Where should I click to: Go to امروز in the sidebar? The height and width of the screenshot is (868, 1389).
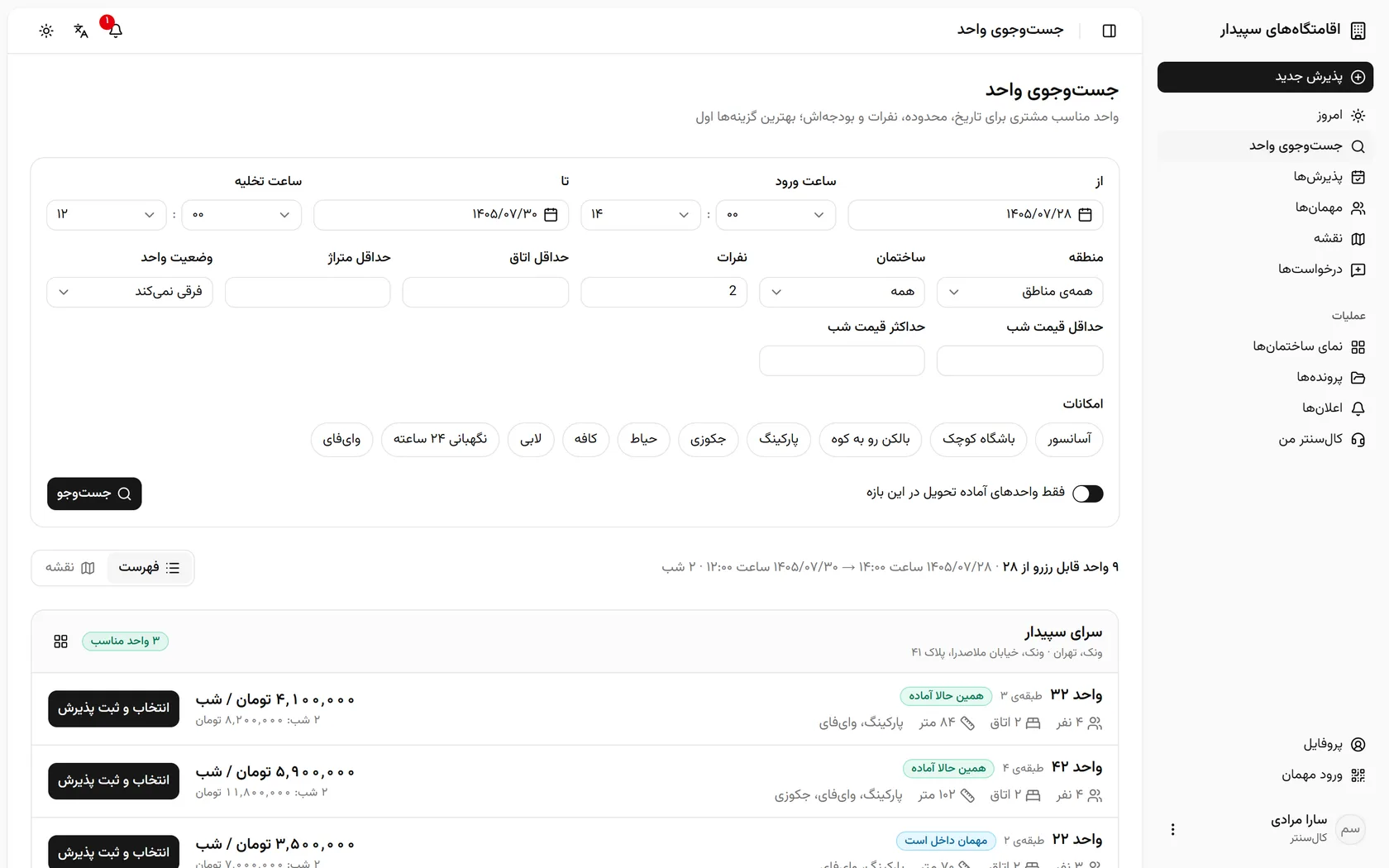click(x=1265, y=116)
